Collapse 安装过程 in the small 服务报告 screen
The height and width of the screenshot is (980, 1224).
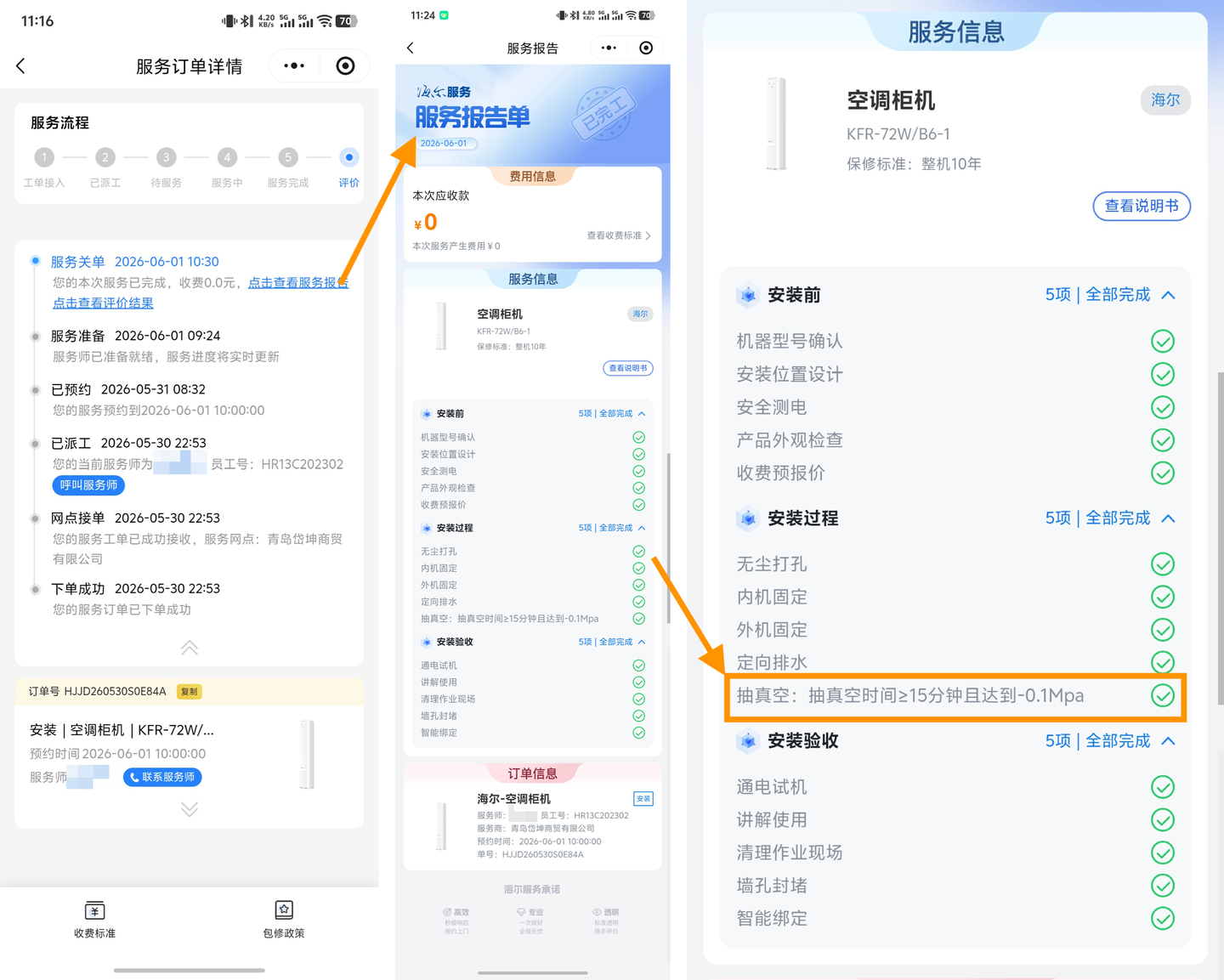642,528
